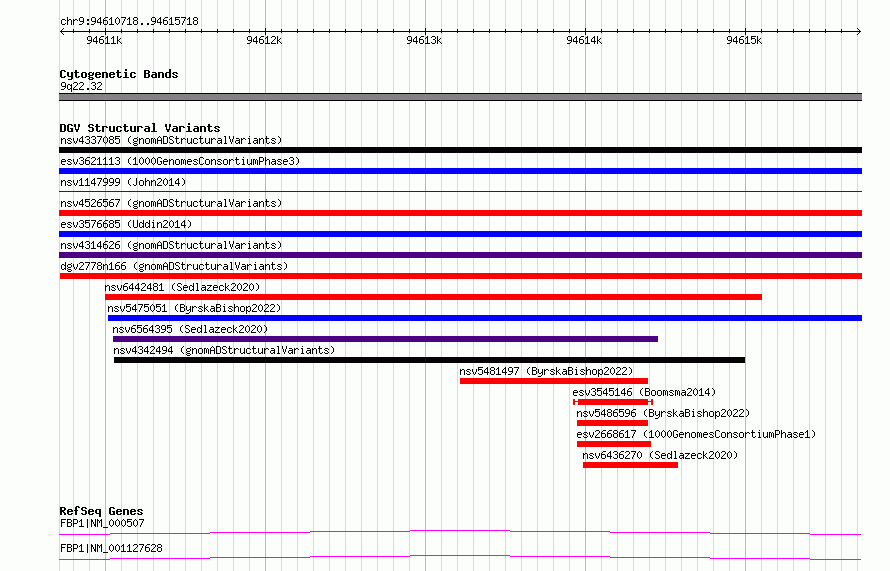Viewport: 890px width, 571px height.
Task: Open the Cytogenetic Bands track heading
Action: click(x=119, y=74)
